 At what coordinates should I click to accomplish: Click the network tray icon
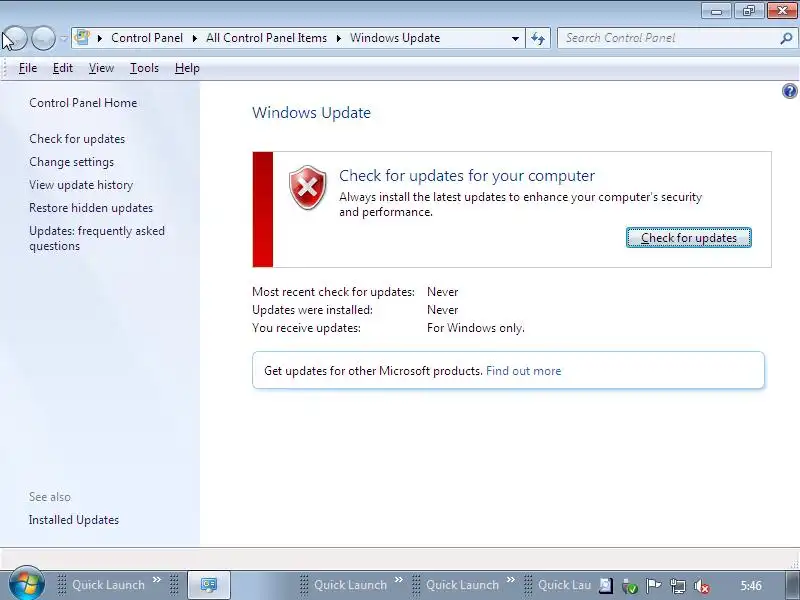[678, 586]
